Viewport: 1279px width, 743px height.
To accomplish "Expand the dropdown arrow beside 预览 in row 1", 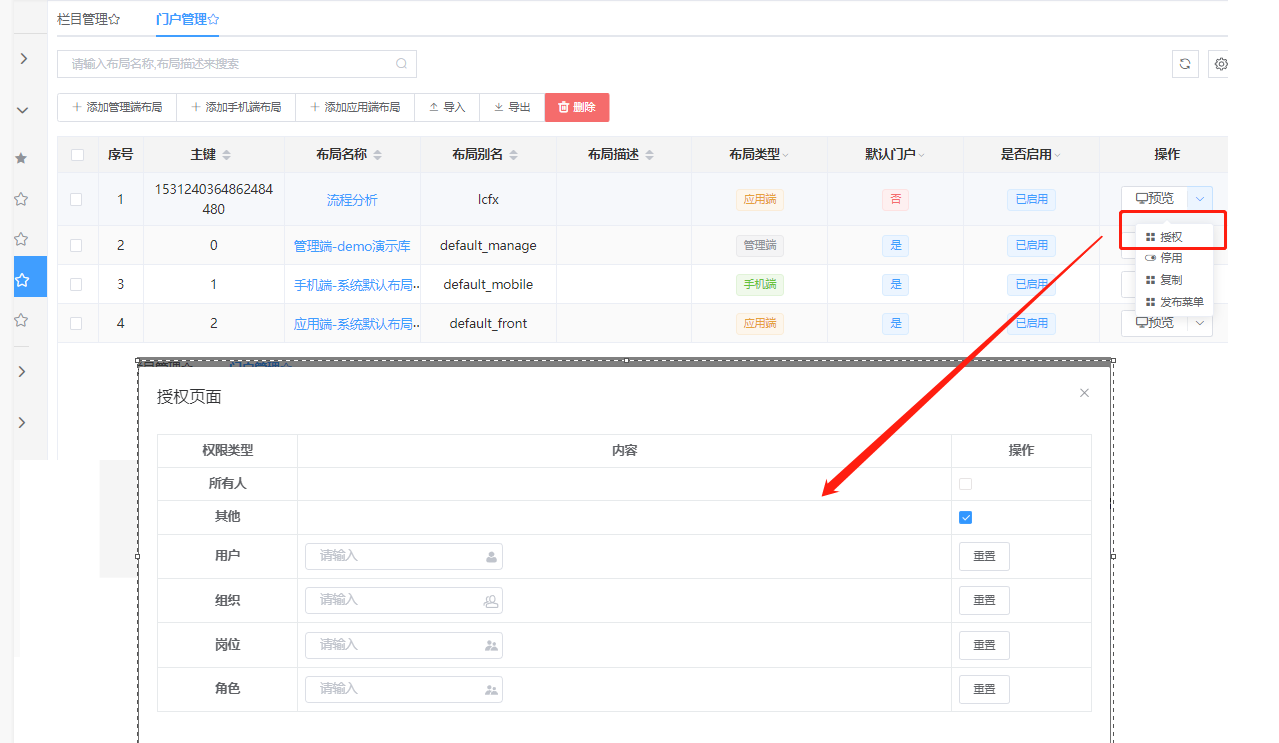I will click(x=1200, y=198).
